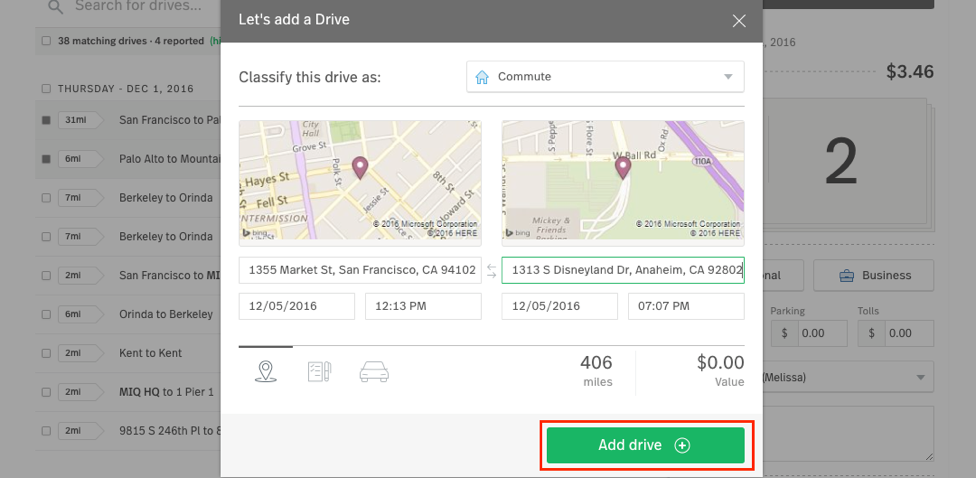
Task: Click the Kent to Kent drive row
Action: coord(128,353)
